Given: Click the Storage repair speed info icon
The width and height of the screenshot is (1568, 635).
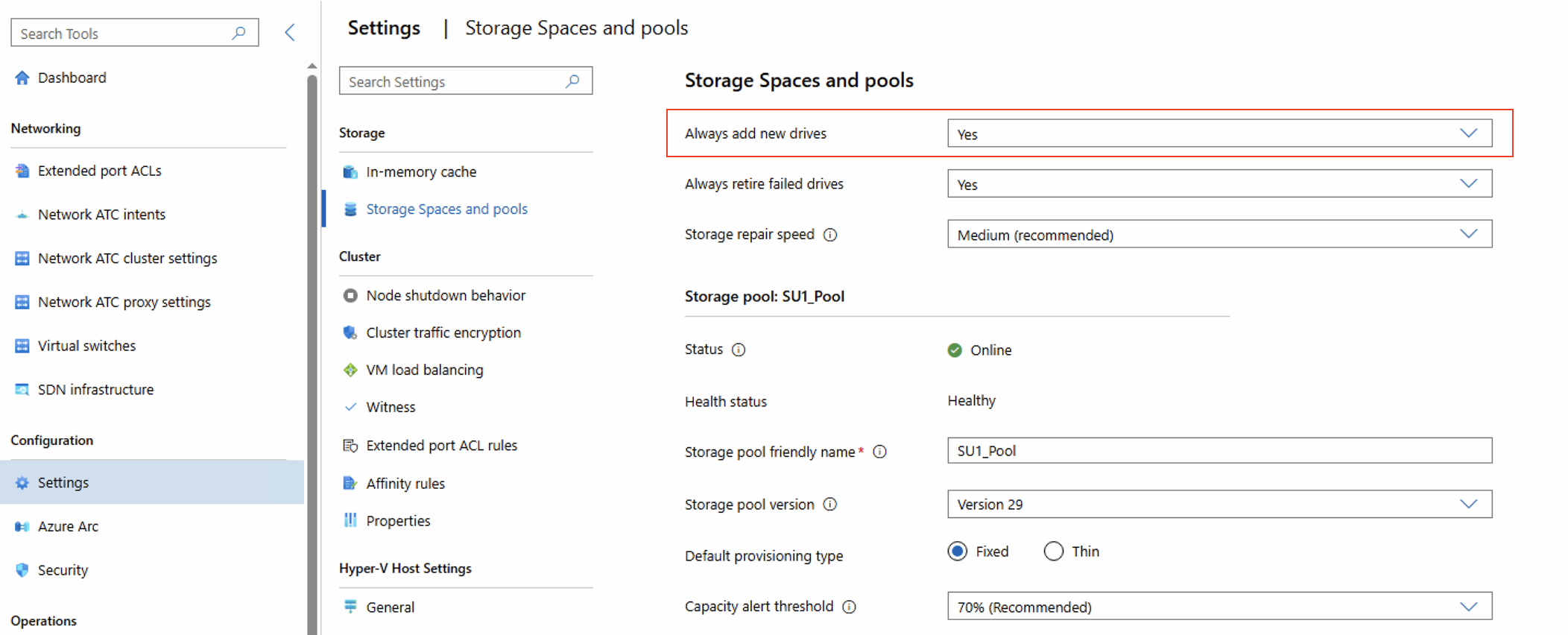Looking at the screenshot, I should [830, 235].
